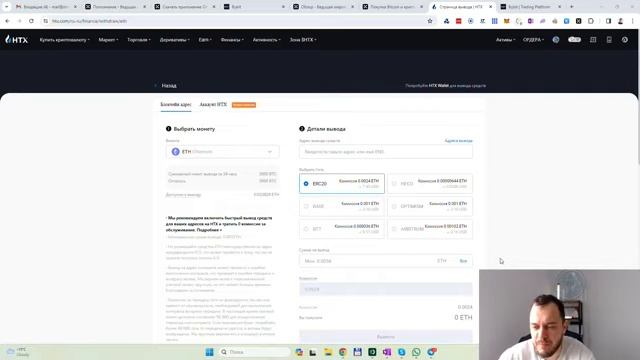This screenshot has width=640, height=360.
Task: Click the mobile app download icon in header
Action: [x=609, y=40]
